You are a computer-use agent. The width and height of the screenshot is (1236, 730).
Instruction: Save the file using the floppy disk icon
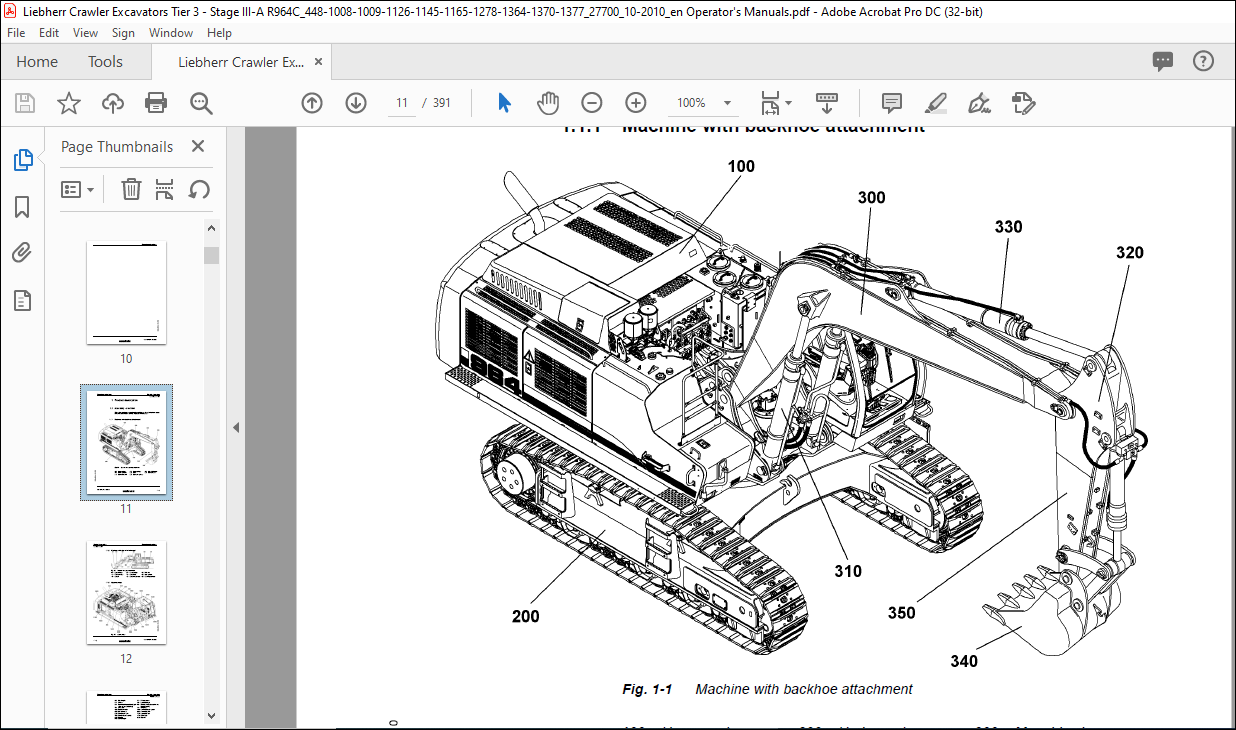pos(25,103)
